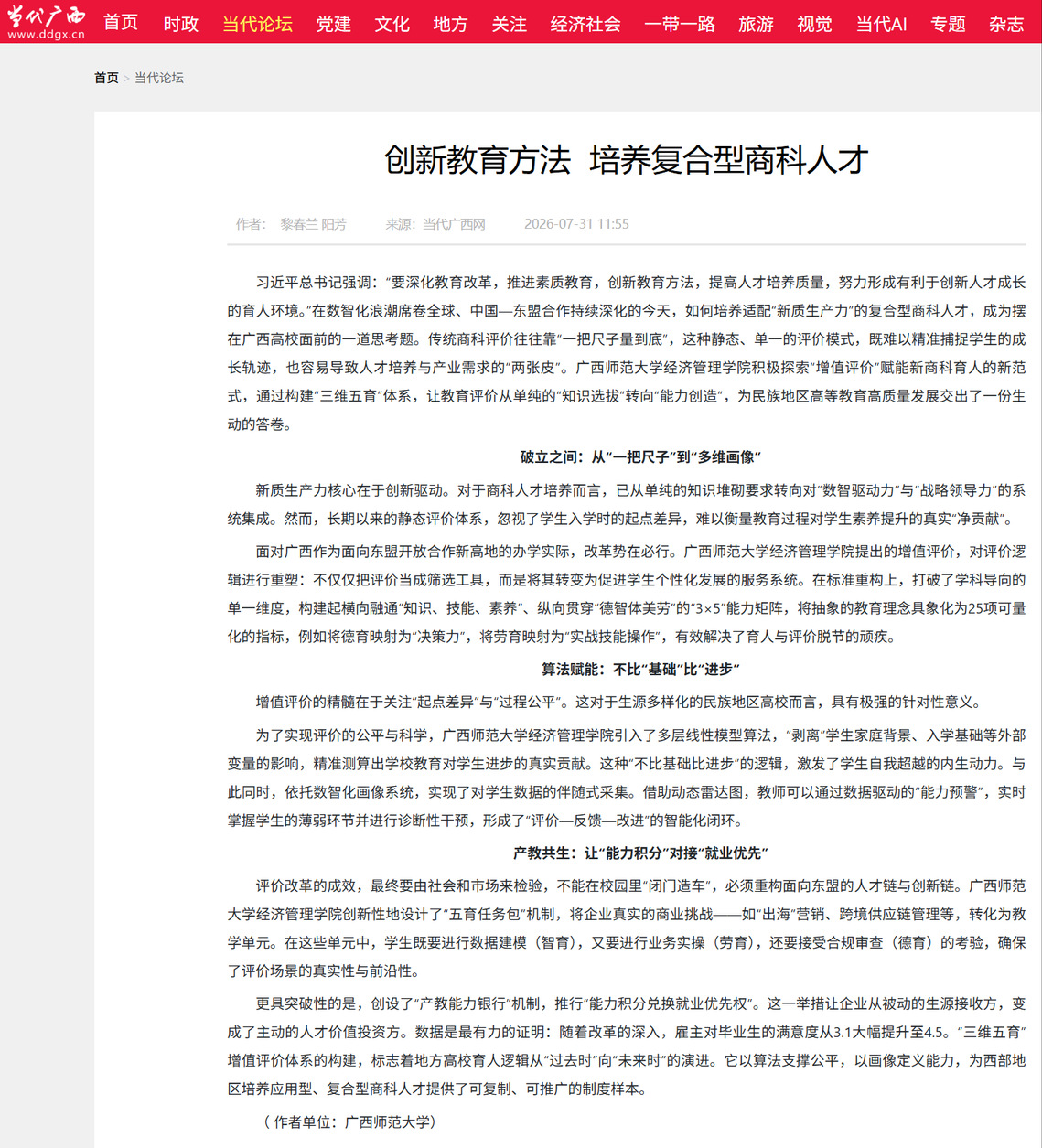Click the 关注 navigation link
Image resolution: width=1042 pixels, height=1148 pixels.
pos(510,24)
